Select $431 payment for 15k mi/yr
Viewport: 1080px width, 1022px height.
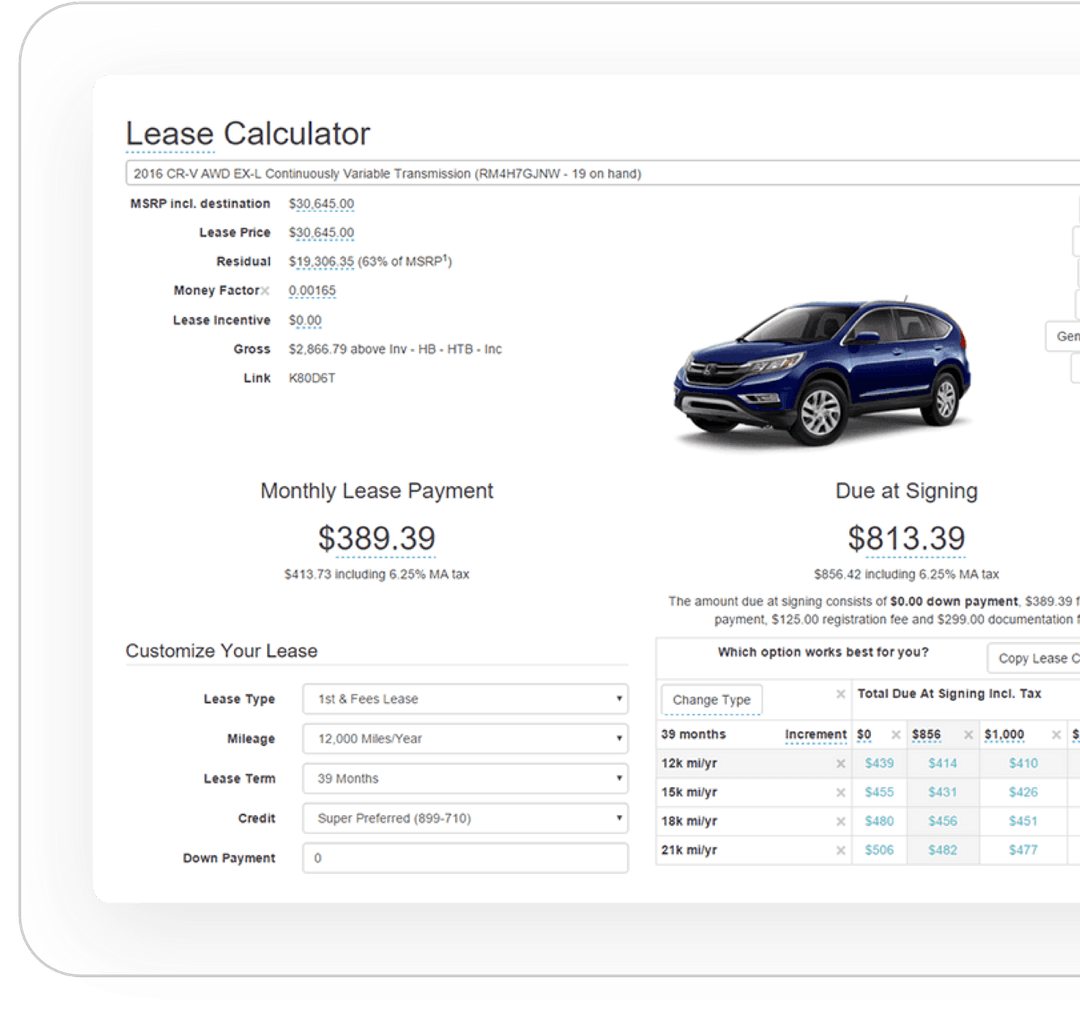[x=943, y=793]
